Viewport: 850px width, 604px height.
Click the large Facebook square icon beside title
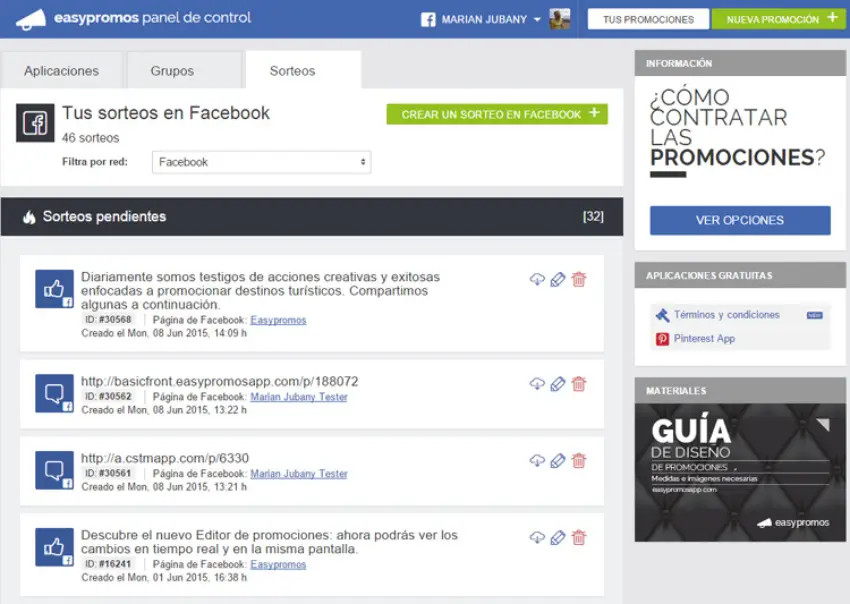coord(35,123)
